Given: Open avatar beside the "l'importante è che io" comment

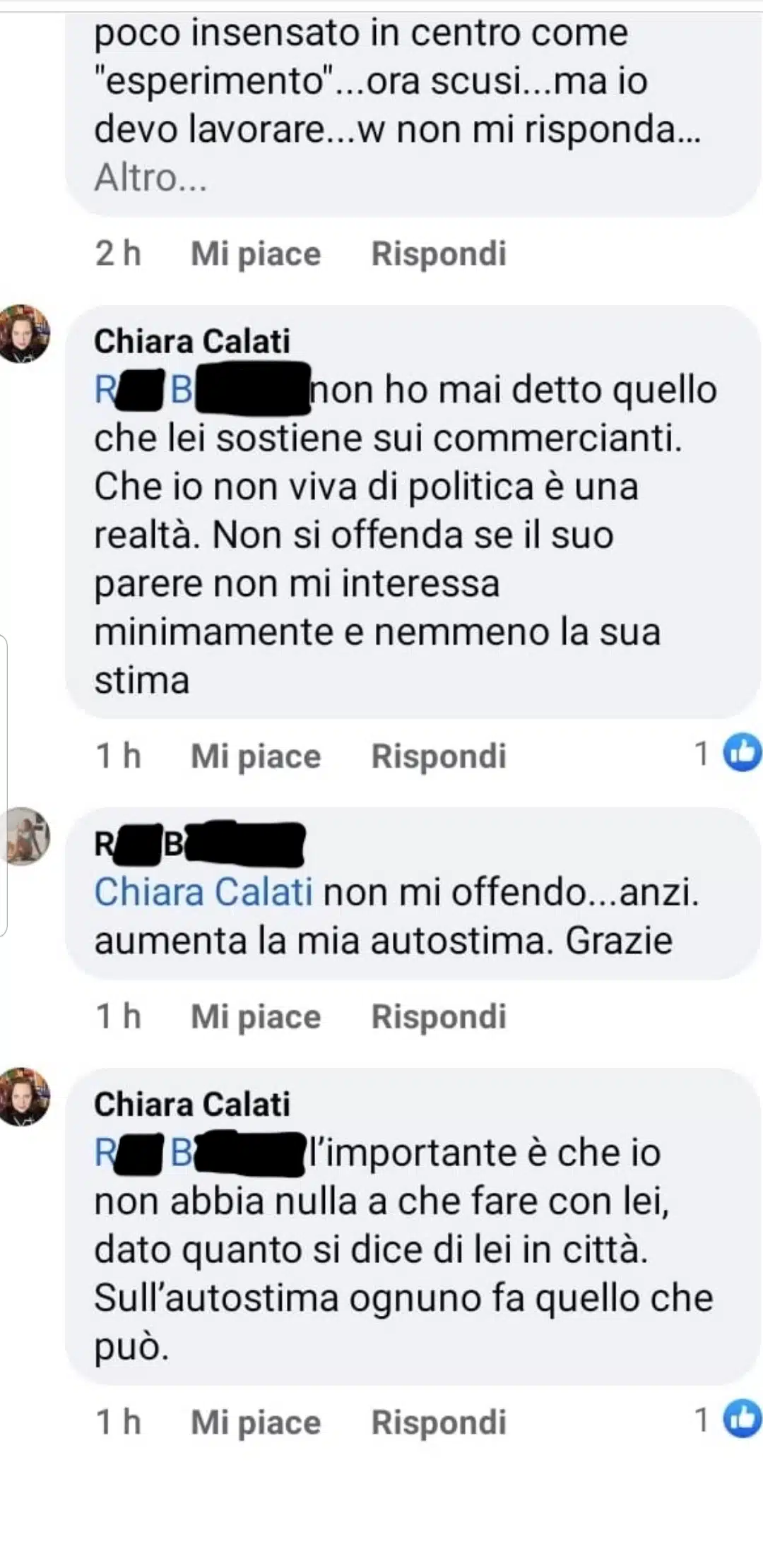Looking at the screenshot, I should [x=25, y=1096].
